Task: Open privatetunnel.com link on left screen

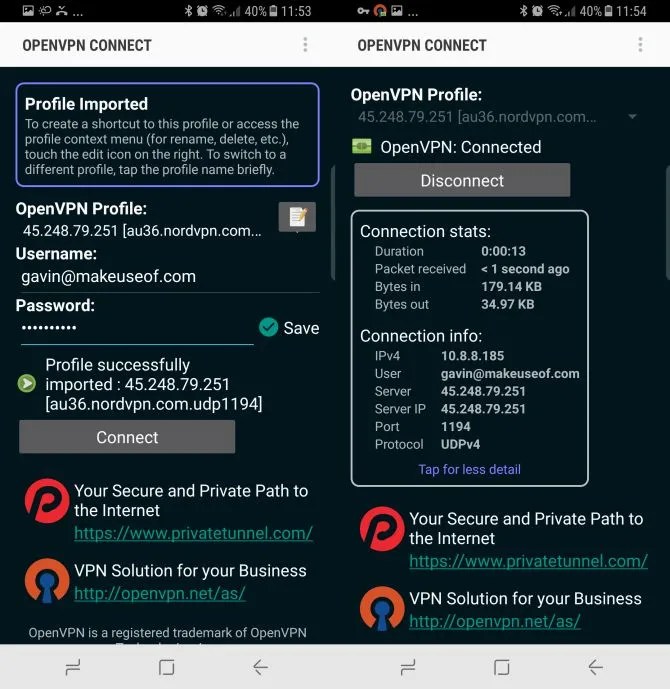Action: coord(193,533)
